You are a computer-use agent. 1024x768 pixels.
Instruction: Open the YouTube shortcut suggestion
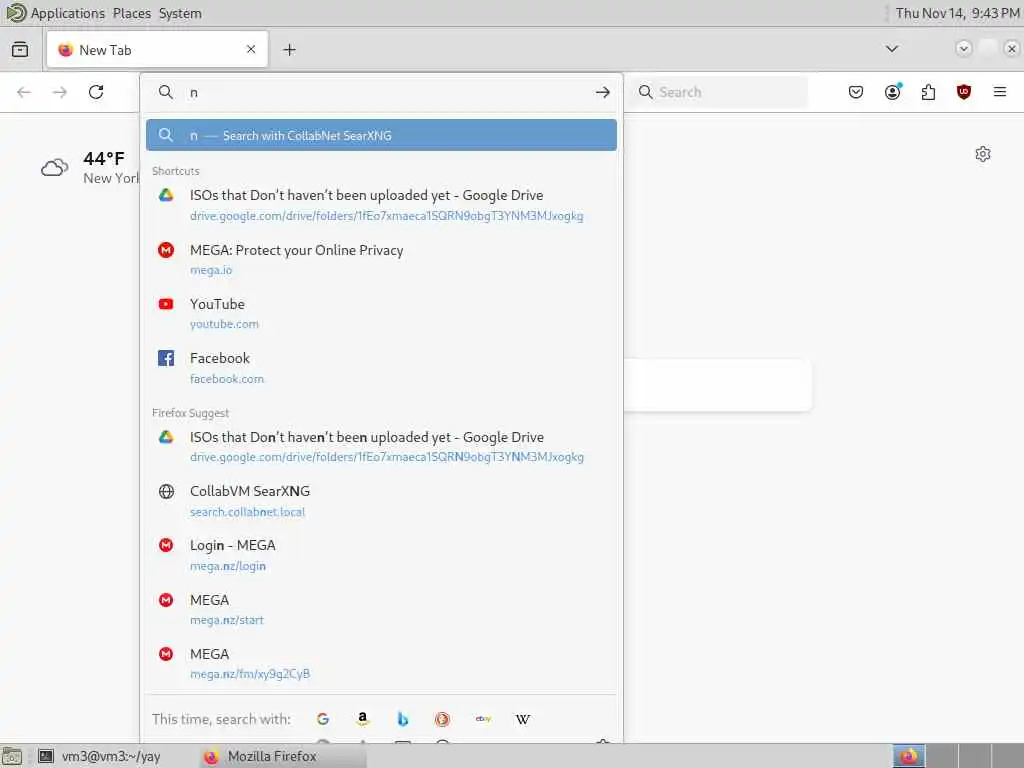coord(381,313)
